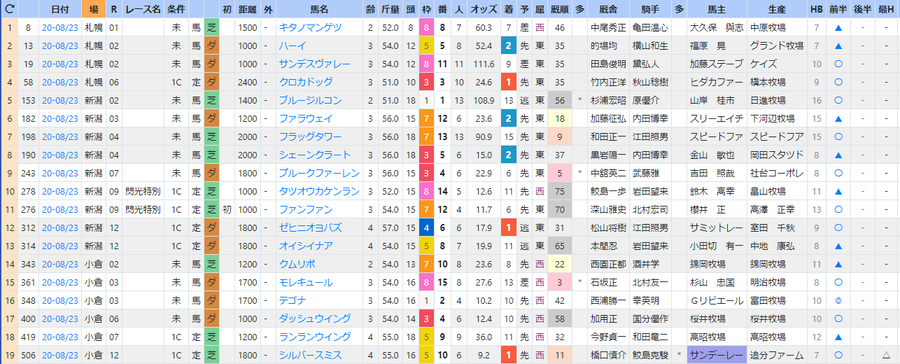
Task: Select the highlighted owner cell サンデーレー
Action: 716,355
